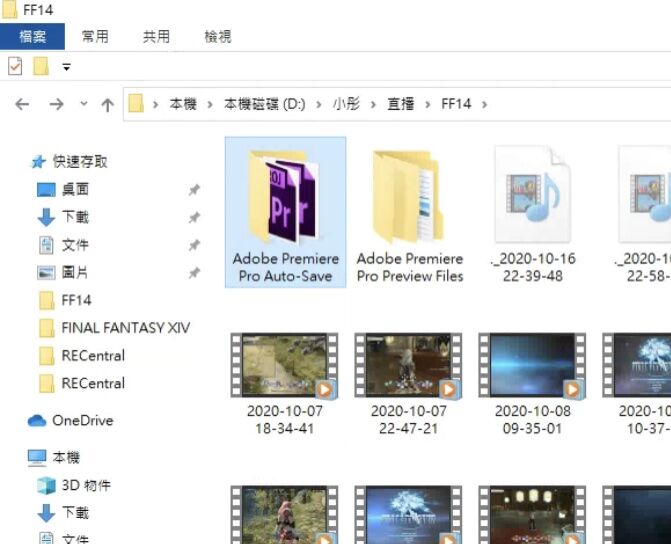Navigate to 本機 in the address bar
Screen dimensions: 671x544
pos(183,104)
